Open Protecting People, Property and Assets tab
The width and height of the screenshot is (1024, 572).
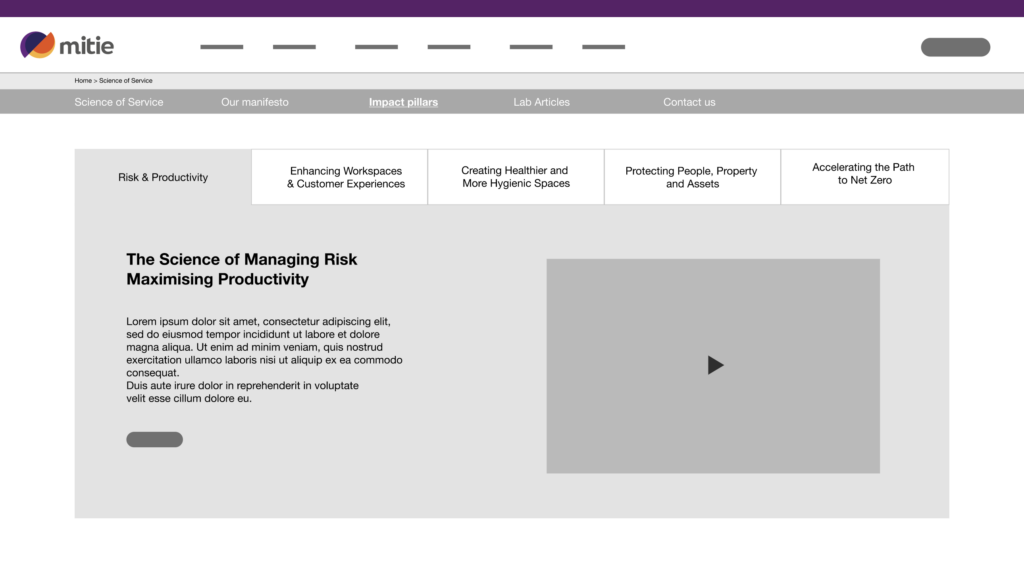click(x=692, y=177)
